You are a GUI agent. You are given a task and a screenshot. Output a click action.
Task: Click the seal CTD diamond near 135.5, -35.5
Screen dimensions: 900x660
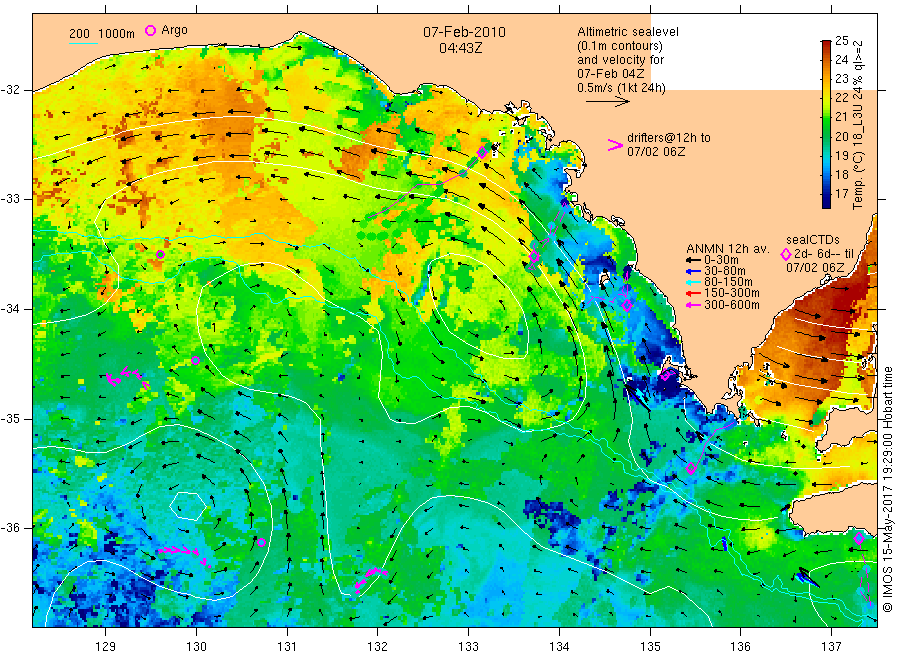coord(691,468)
